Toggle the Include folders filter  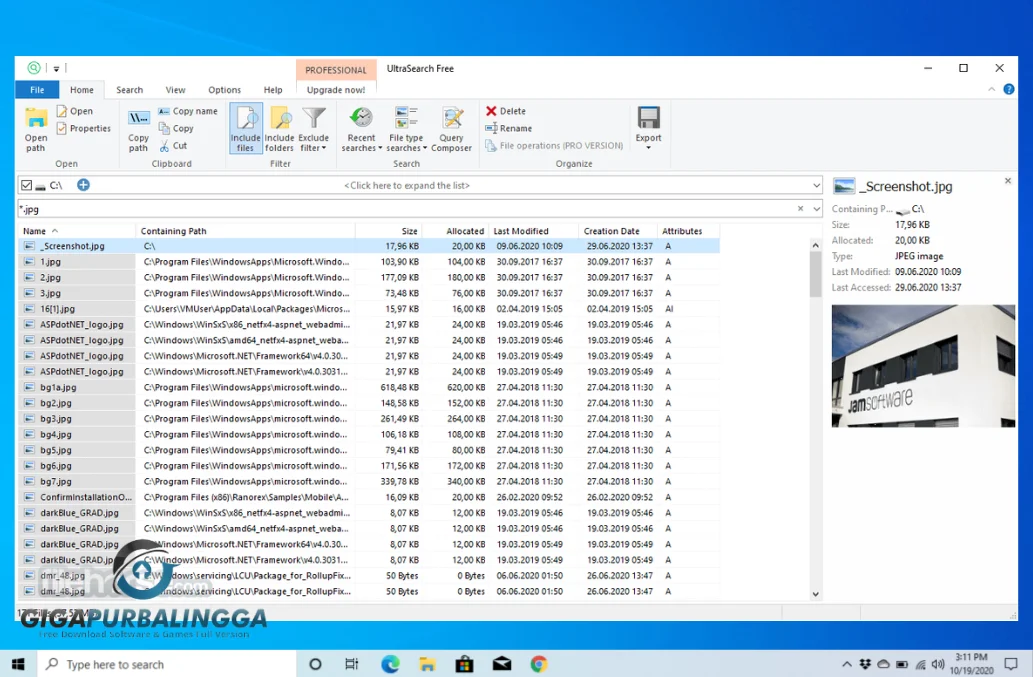(279, 128)
